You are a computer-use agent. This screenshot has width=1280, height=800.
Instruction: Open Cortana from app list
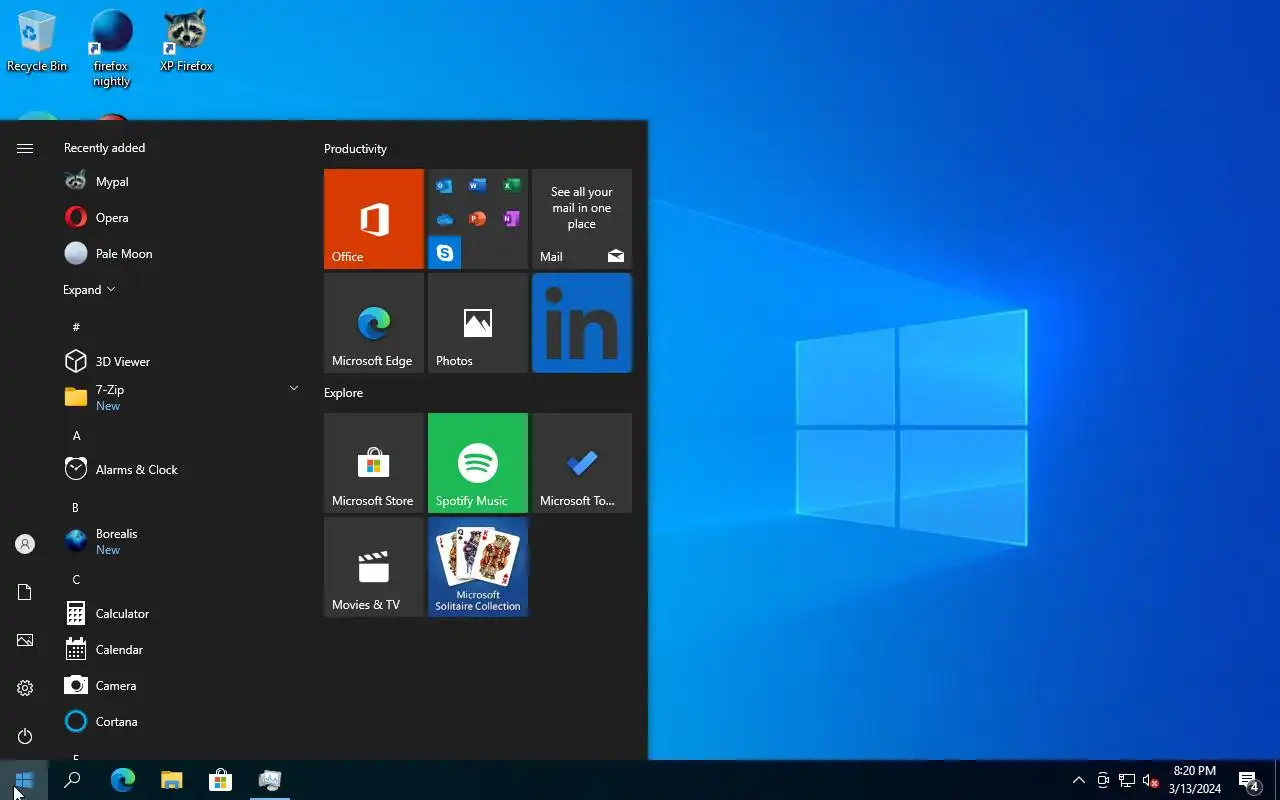click(182, 722)
